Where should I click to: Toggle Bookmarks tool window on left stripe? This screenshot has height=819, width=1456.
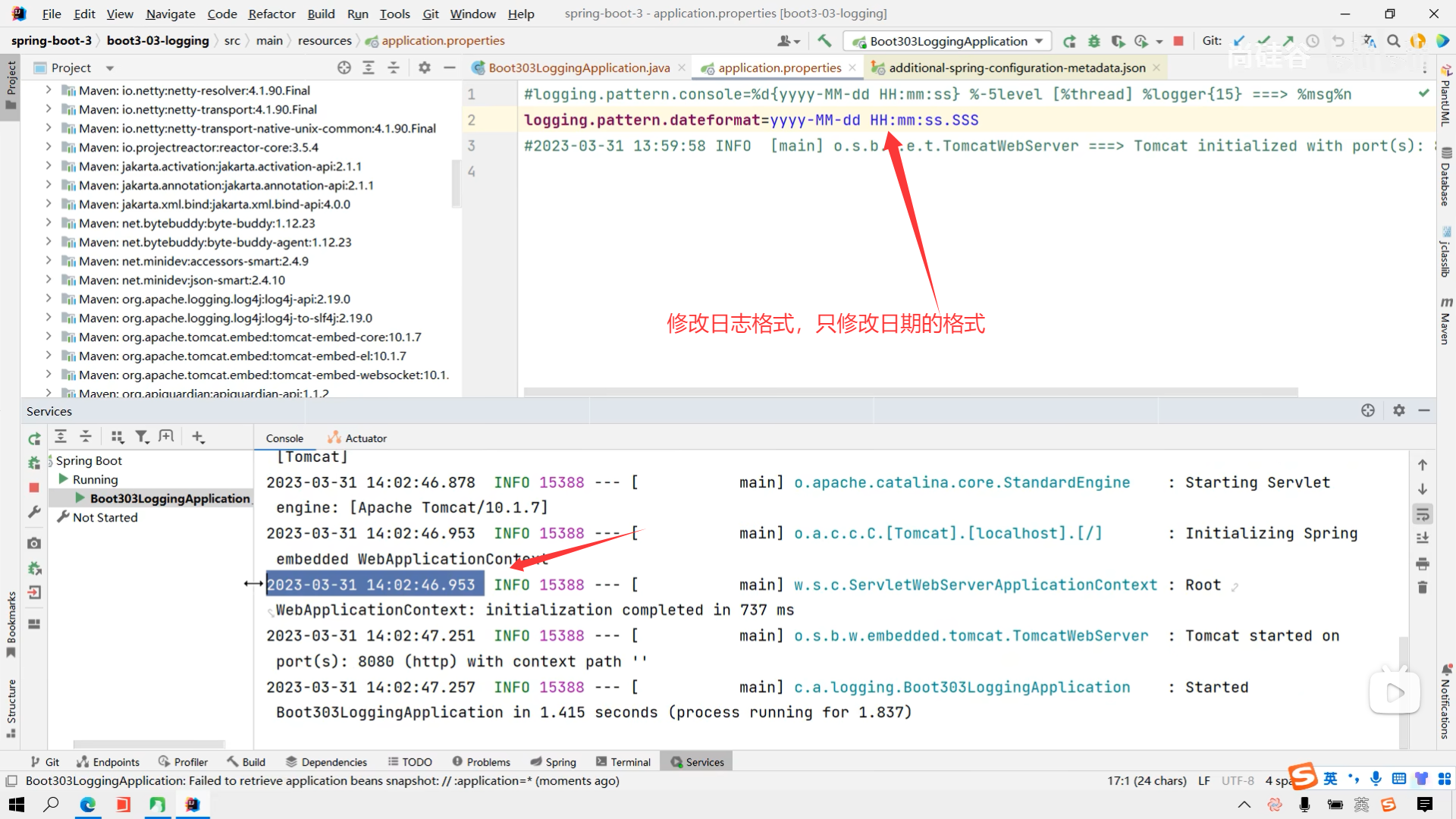click(x=11, y=623)
